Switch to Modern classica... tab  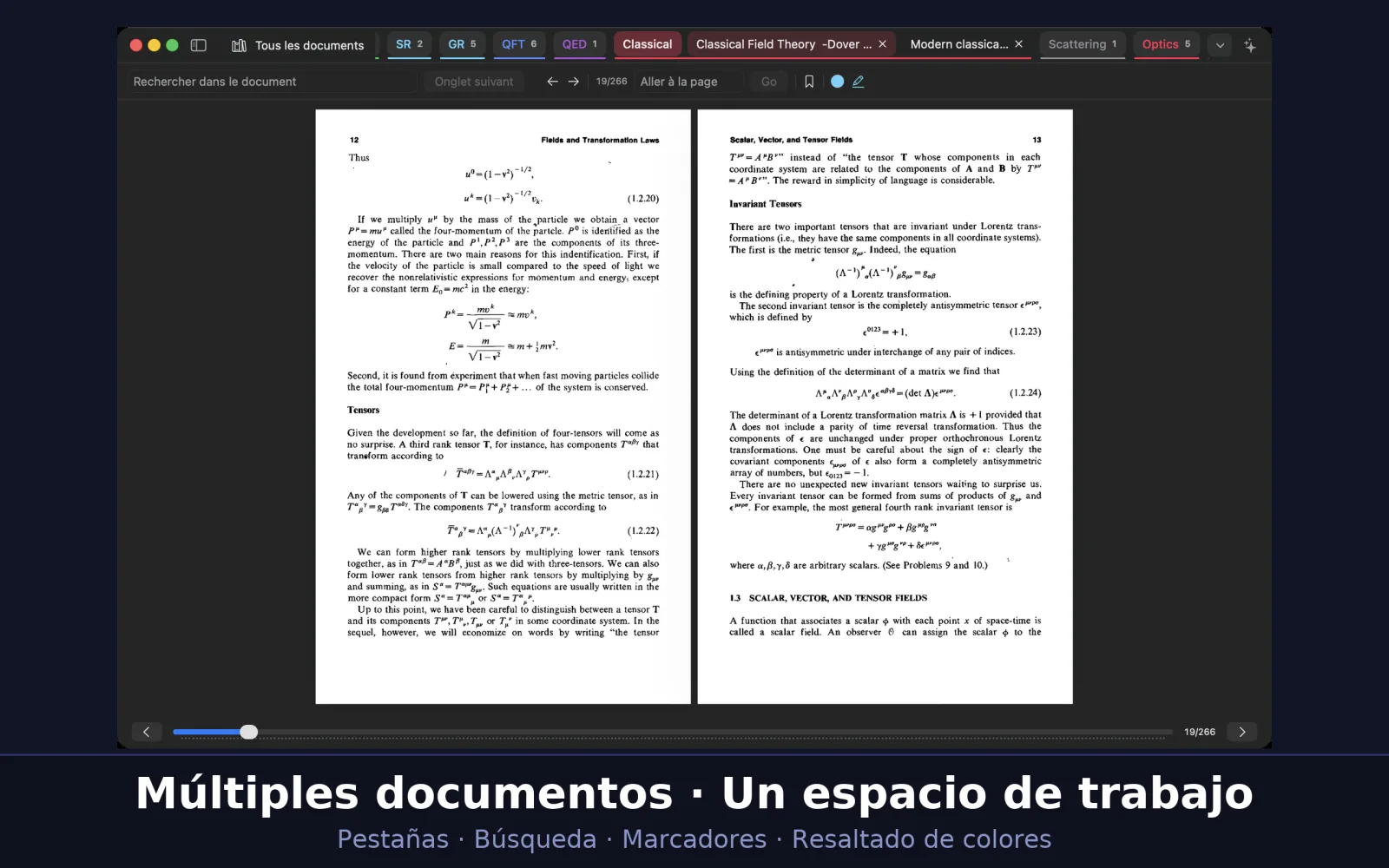(x=959, y=44)
